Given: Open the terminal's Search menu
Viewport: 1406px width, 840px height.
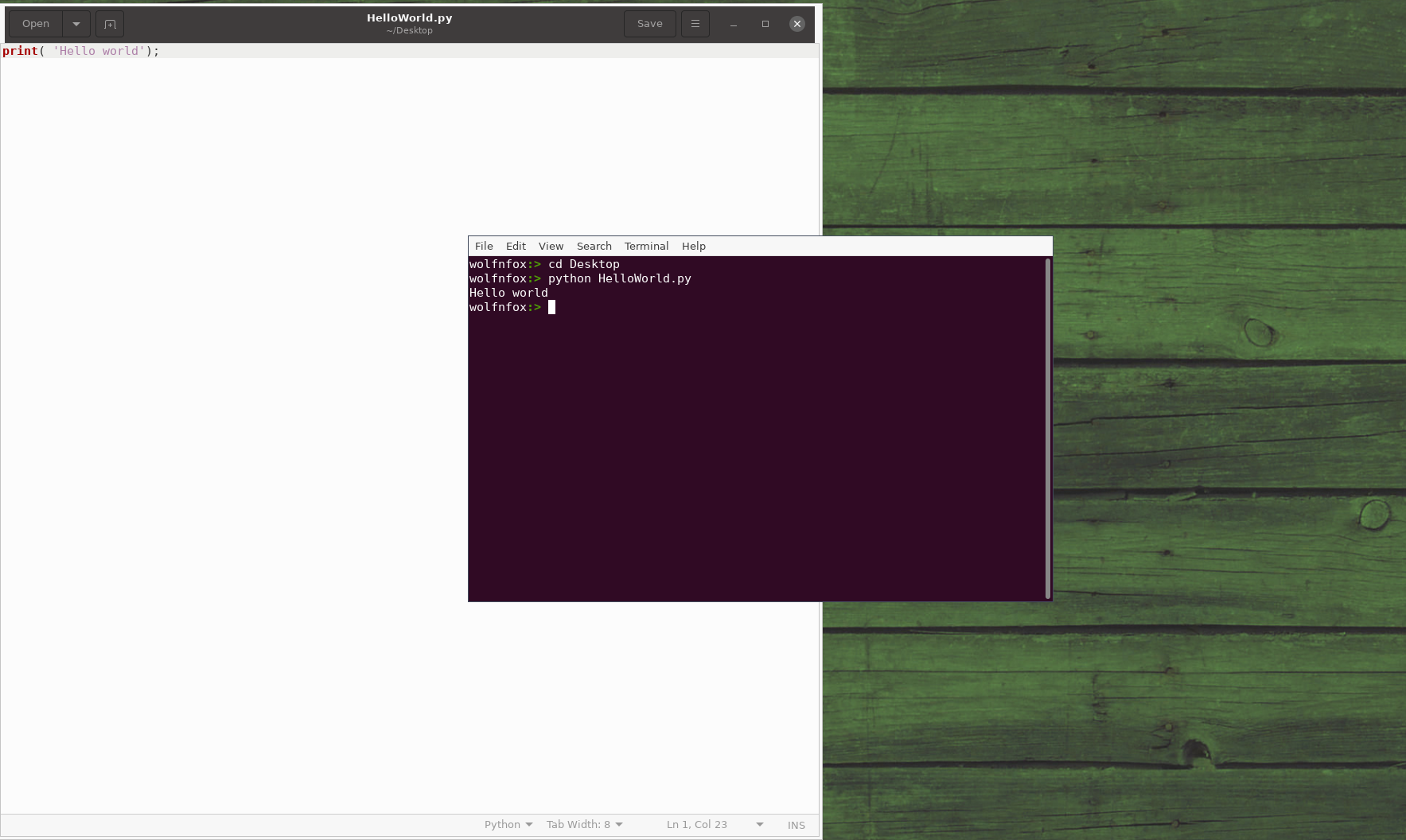Looking at the screenshot, I should click(594, 246).
